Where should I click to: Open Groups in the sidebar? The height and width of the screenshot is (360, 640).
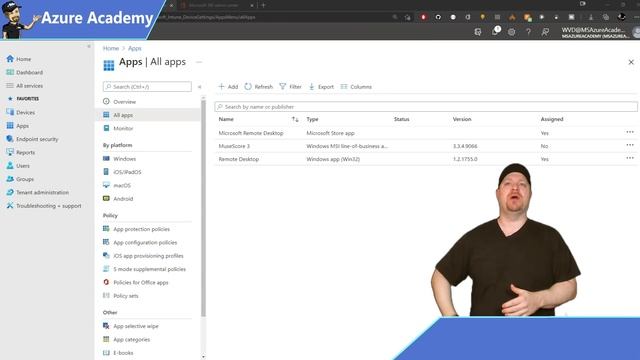[20, 179]
